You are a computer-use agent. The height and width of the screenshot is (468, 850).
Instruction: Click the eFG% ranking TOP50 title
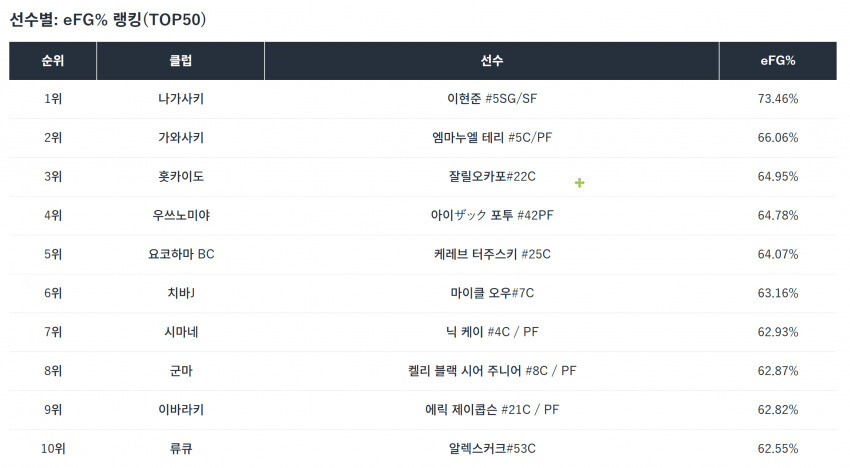pyautogui.click(x=108, y=19)
